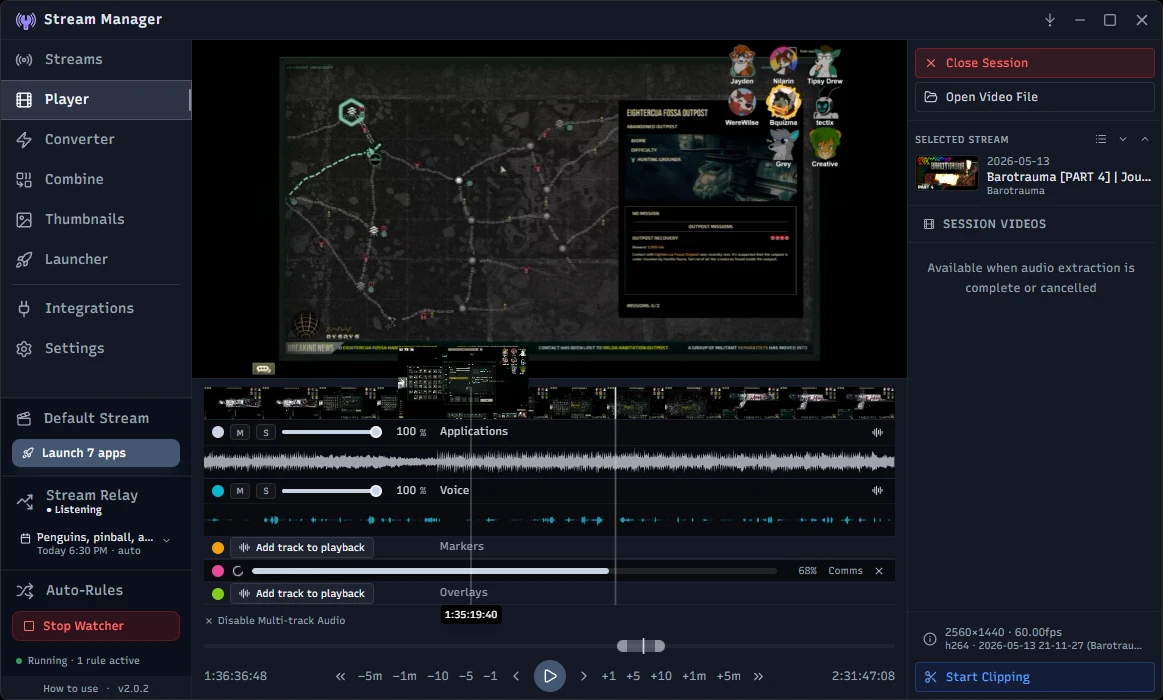Solo the Applications track with S
Screen dimensions: 1163x700
(266, 432)
